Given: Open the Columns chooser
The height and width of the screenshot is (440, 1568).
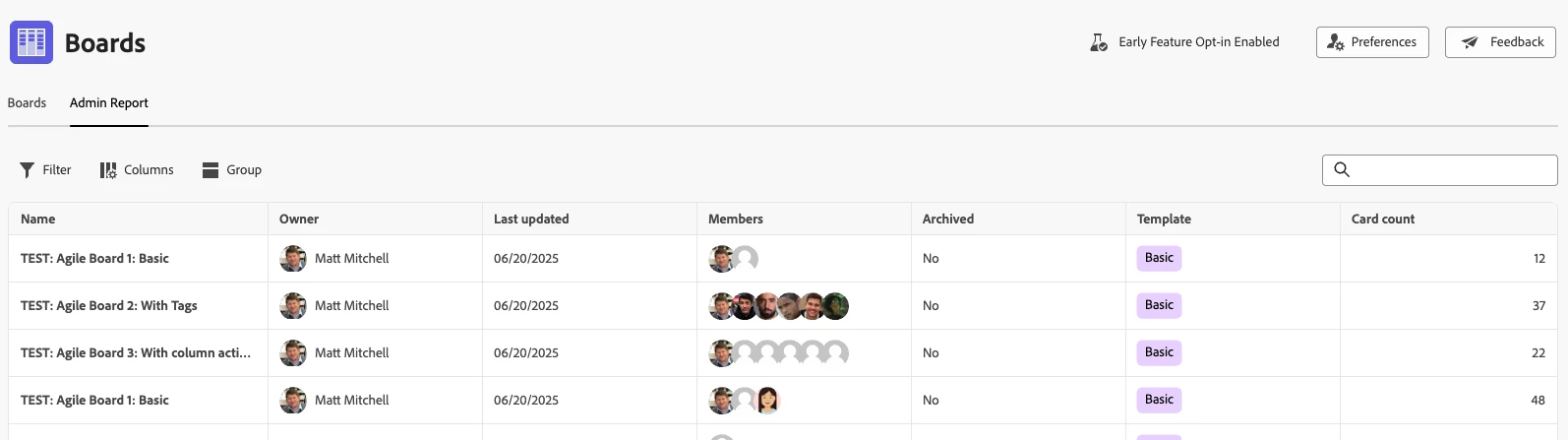Looking at the screenshot, I should (137, 170).
